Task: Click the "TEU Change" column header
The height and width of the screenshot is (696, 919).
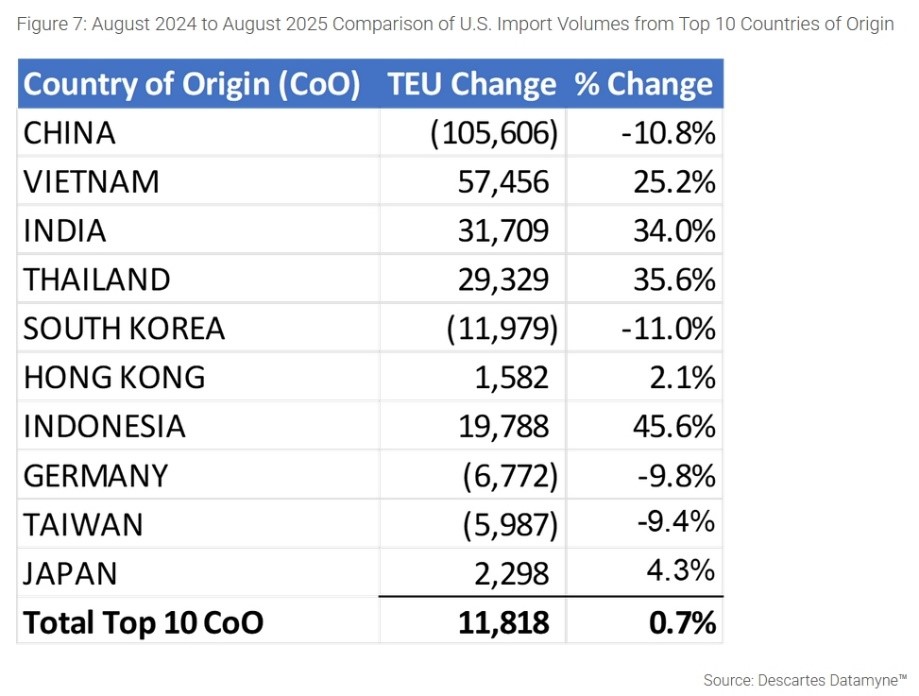Action: 472,84
